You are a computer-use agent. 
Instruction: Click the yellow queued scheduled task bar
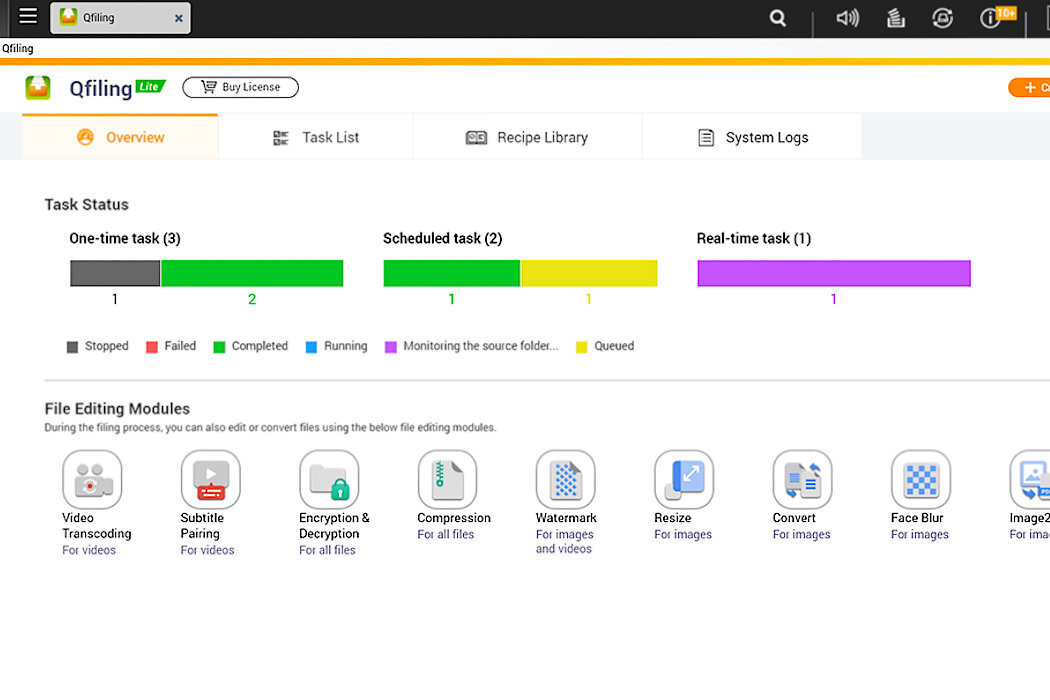[588, 274]
